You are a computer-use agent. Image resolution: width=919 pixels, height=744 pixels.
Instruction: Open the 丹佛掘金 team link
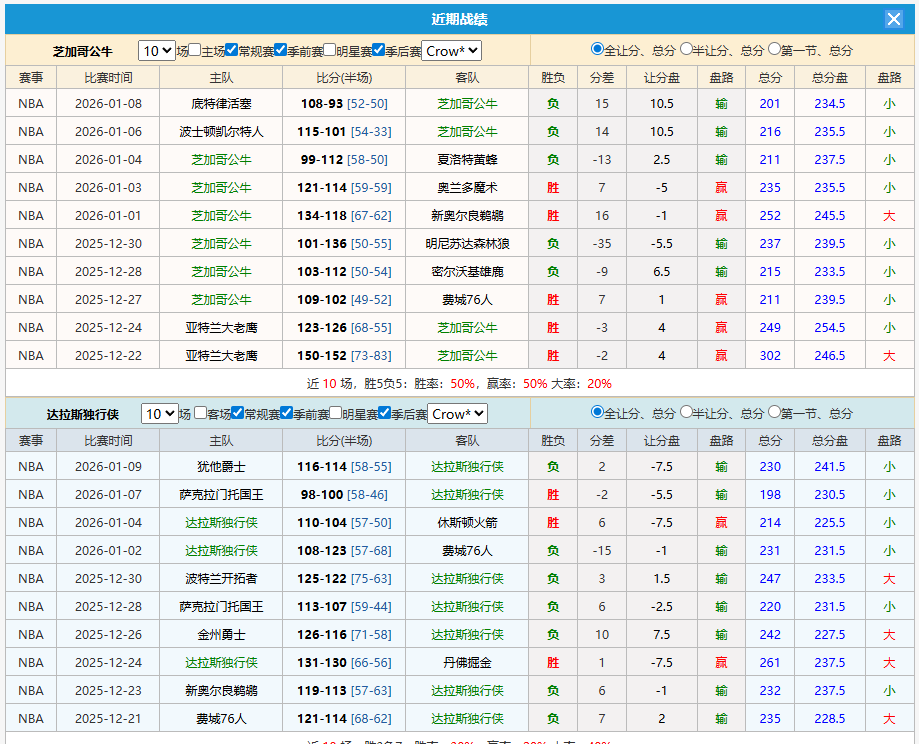click(x=467, y=663)
